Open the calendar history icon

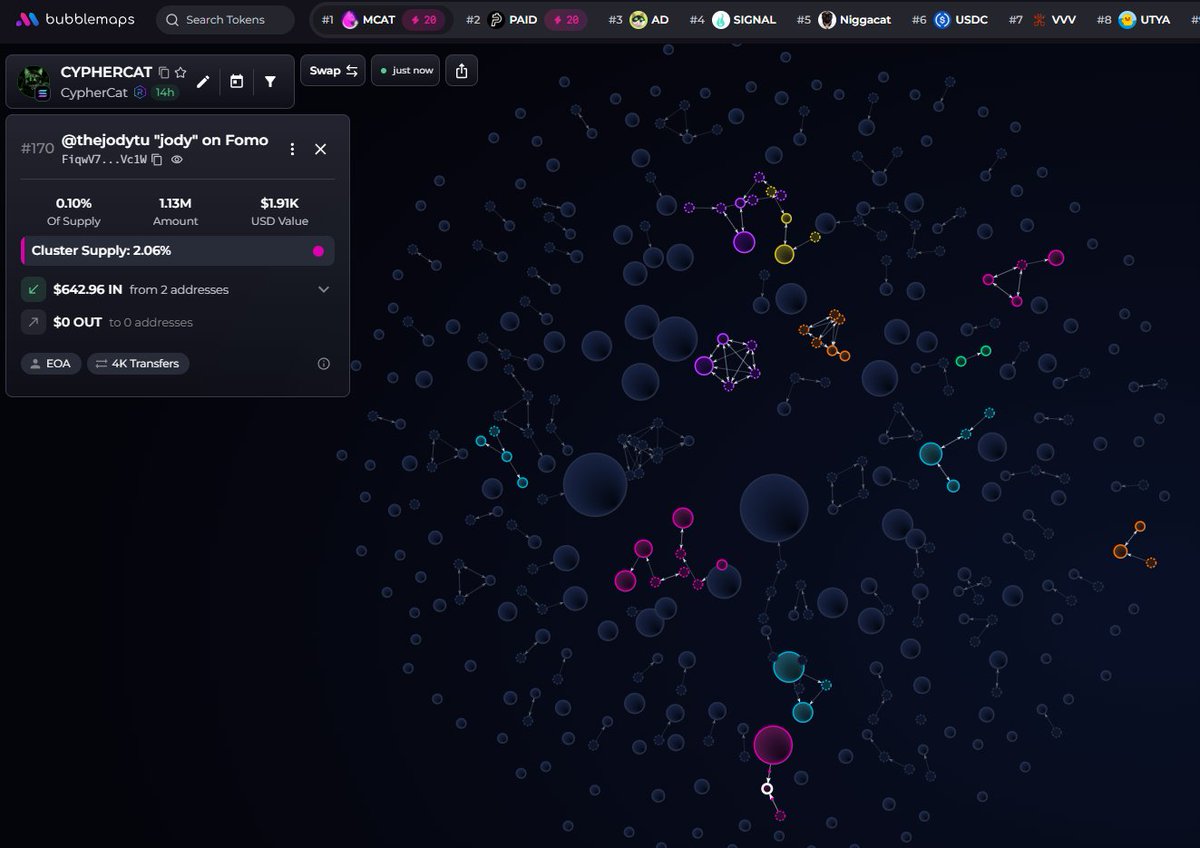(x=236, y=82)
